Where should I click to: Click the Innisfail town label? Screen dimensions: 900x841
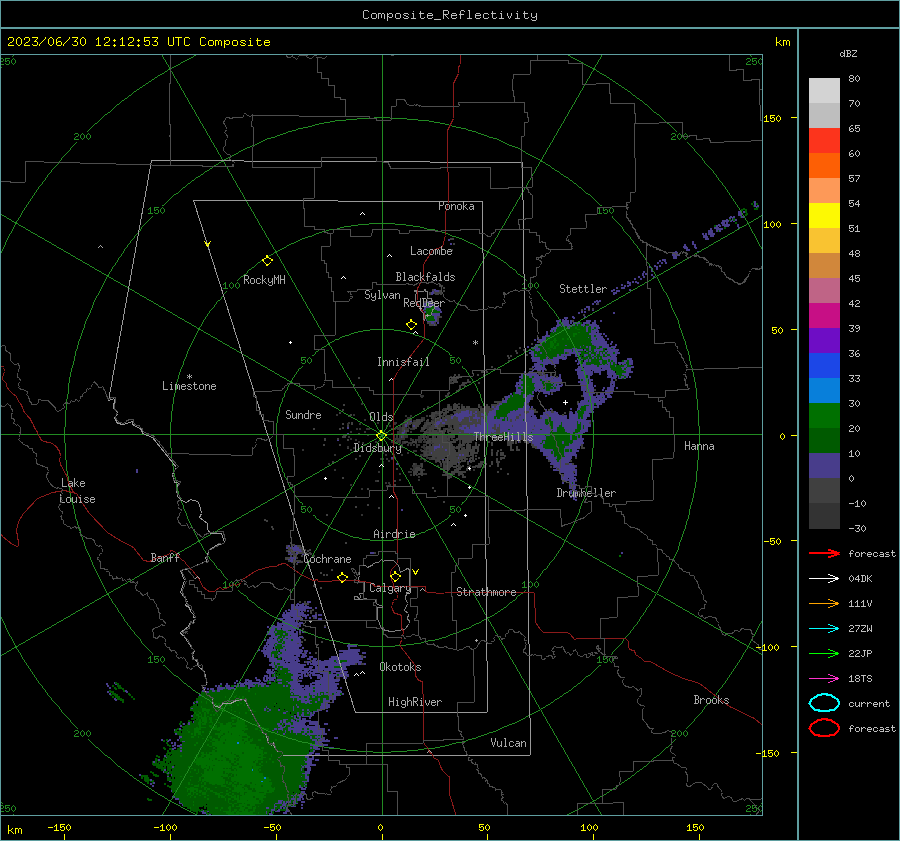coord(403,362)
